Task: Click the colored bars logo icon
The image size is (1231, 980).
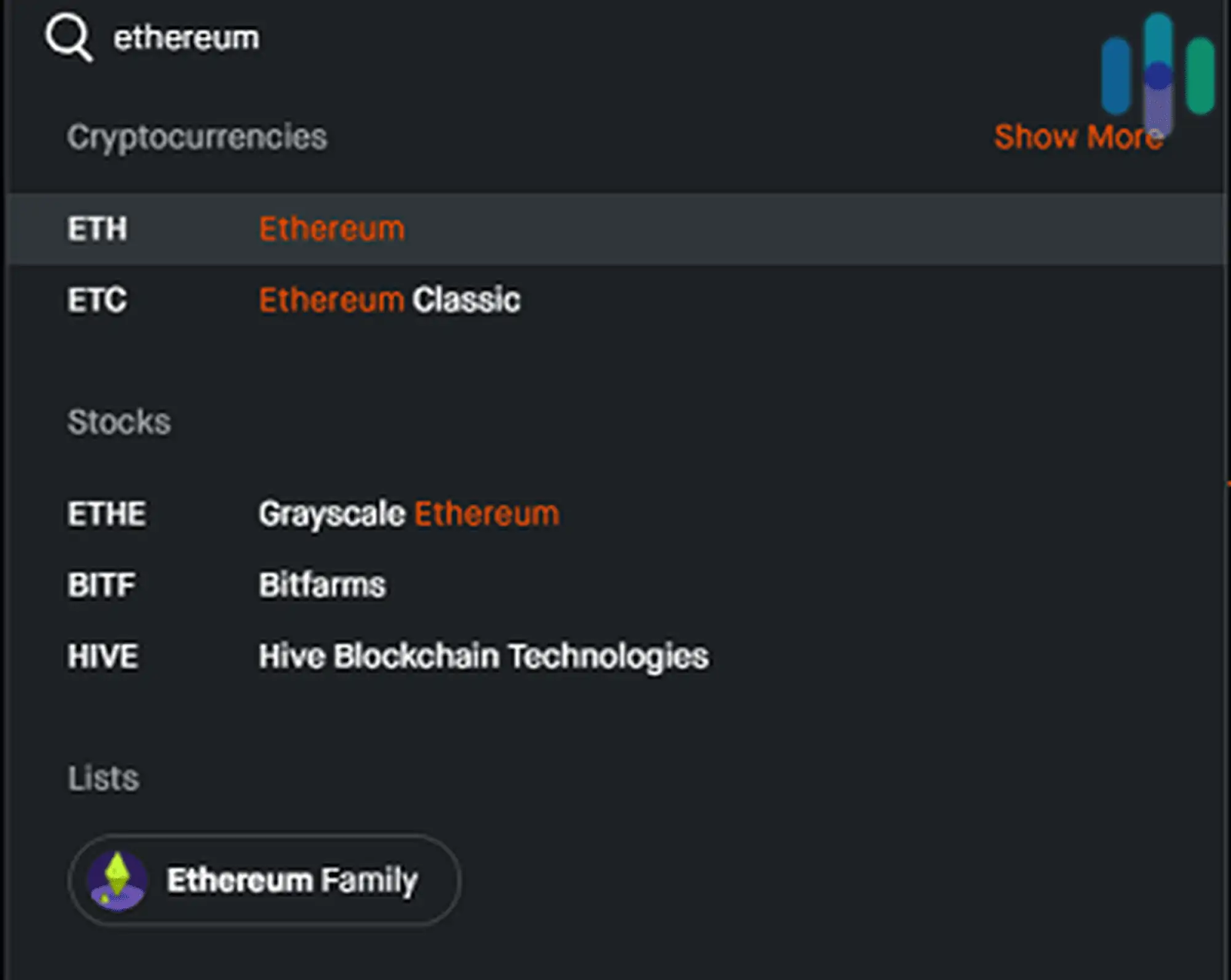Action: (x=1157, y=73)
